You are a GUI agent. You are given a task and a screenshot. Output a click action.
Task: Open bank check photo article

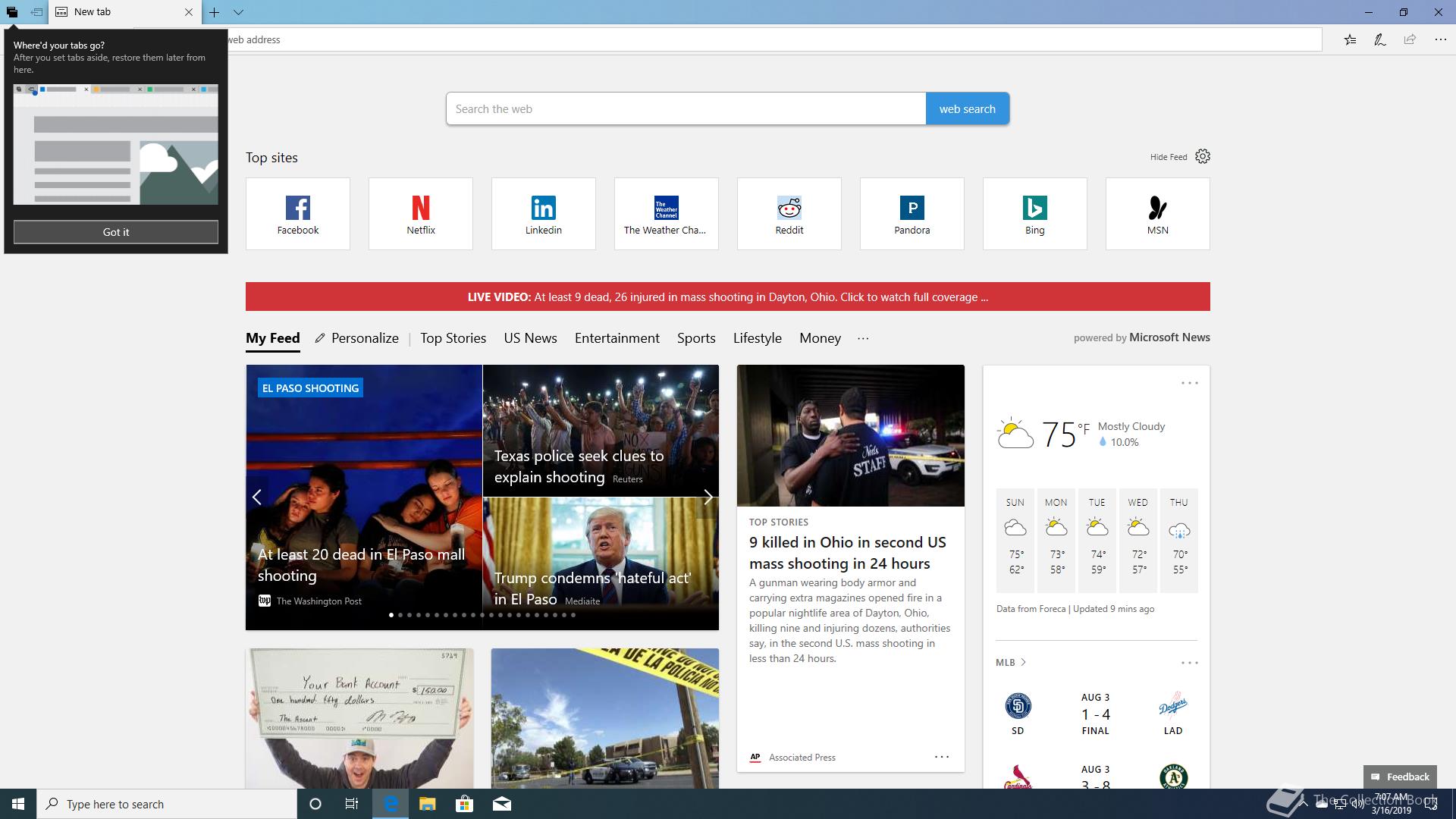pos(359,718)
